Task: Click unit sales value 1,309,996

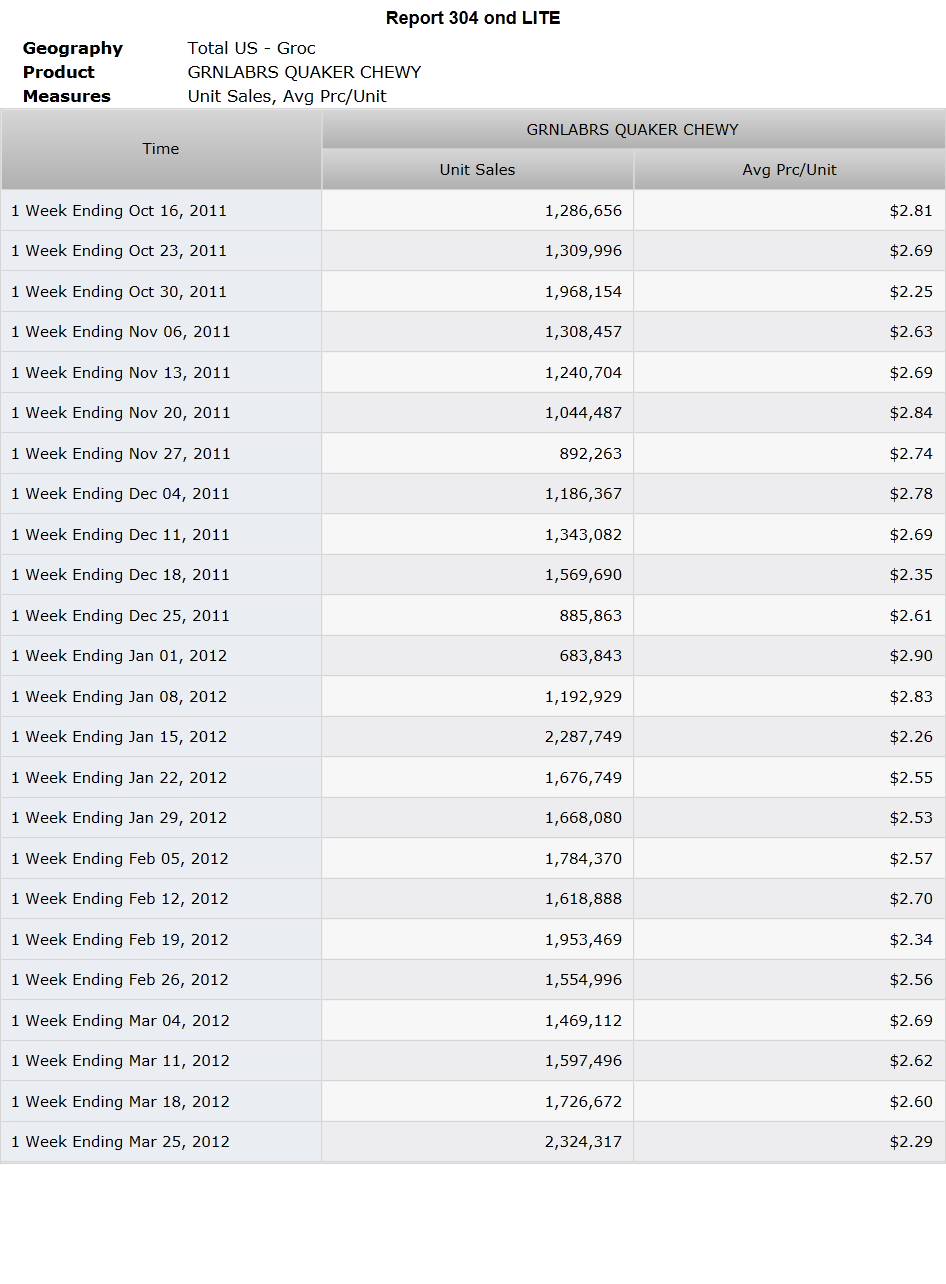Action: 583,251
